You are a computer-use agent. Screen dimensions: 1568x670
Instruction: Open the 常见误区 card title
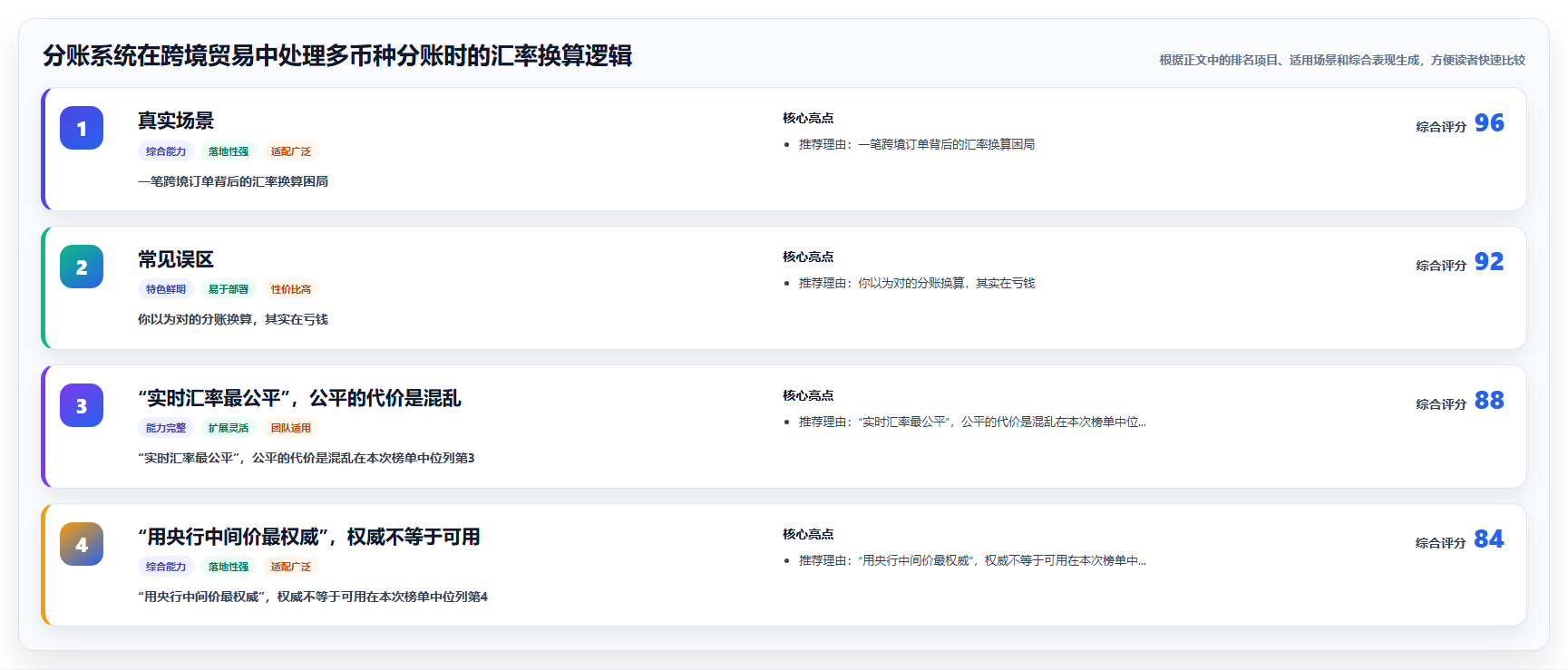pos(176,259)
